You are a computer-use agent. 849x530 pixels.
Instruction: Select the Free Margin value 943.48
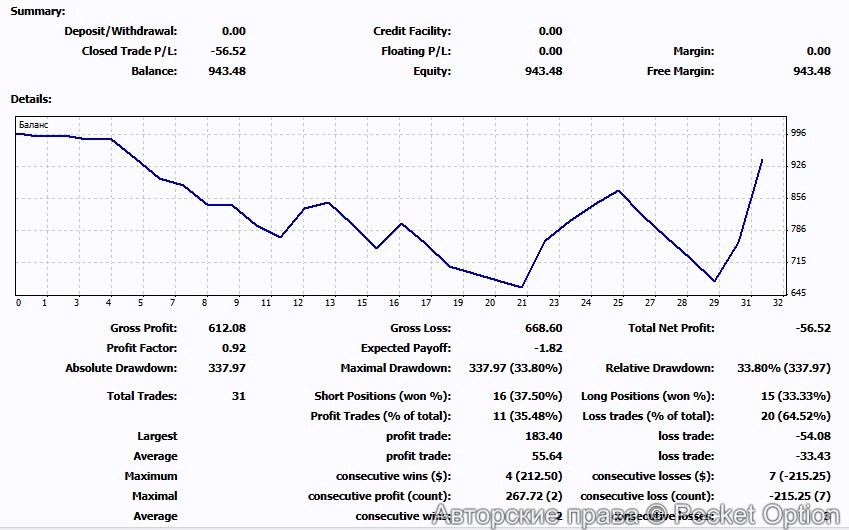tap(811, 71)
